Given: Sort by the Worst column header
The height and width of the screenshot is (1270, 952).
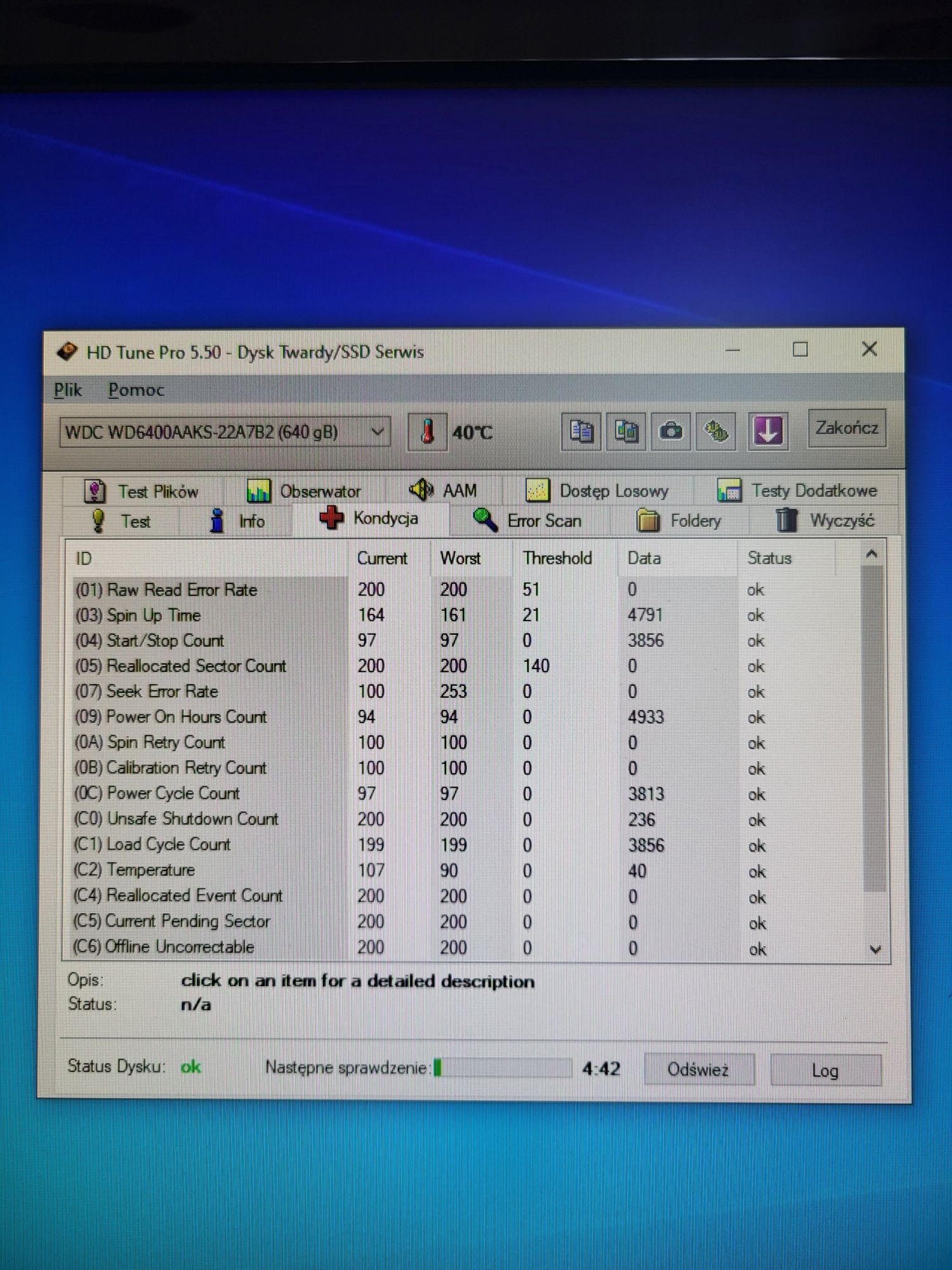Looking at the screenshot, I should [x=472, y=558].
